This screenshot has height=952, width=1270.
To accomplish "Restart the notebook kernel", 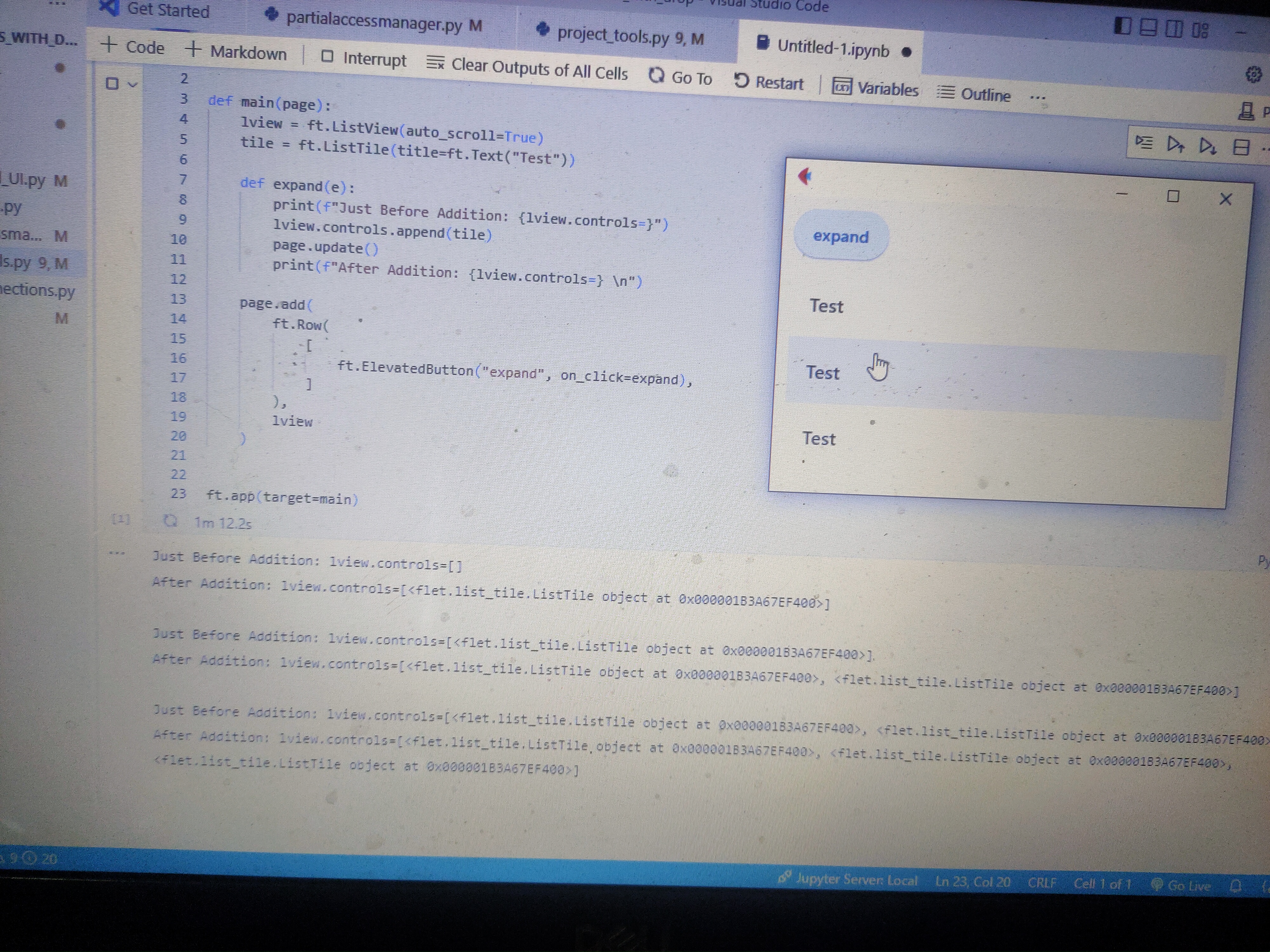I will pos(769,82).
